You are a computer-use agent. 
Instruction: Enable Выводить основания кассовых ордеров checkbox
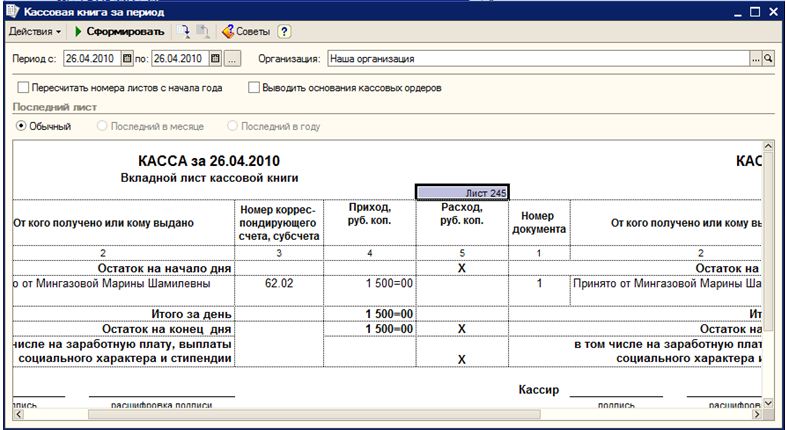point(254,88)
